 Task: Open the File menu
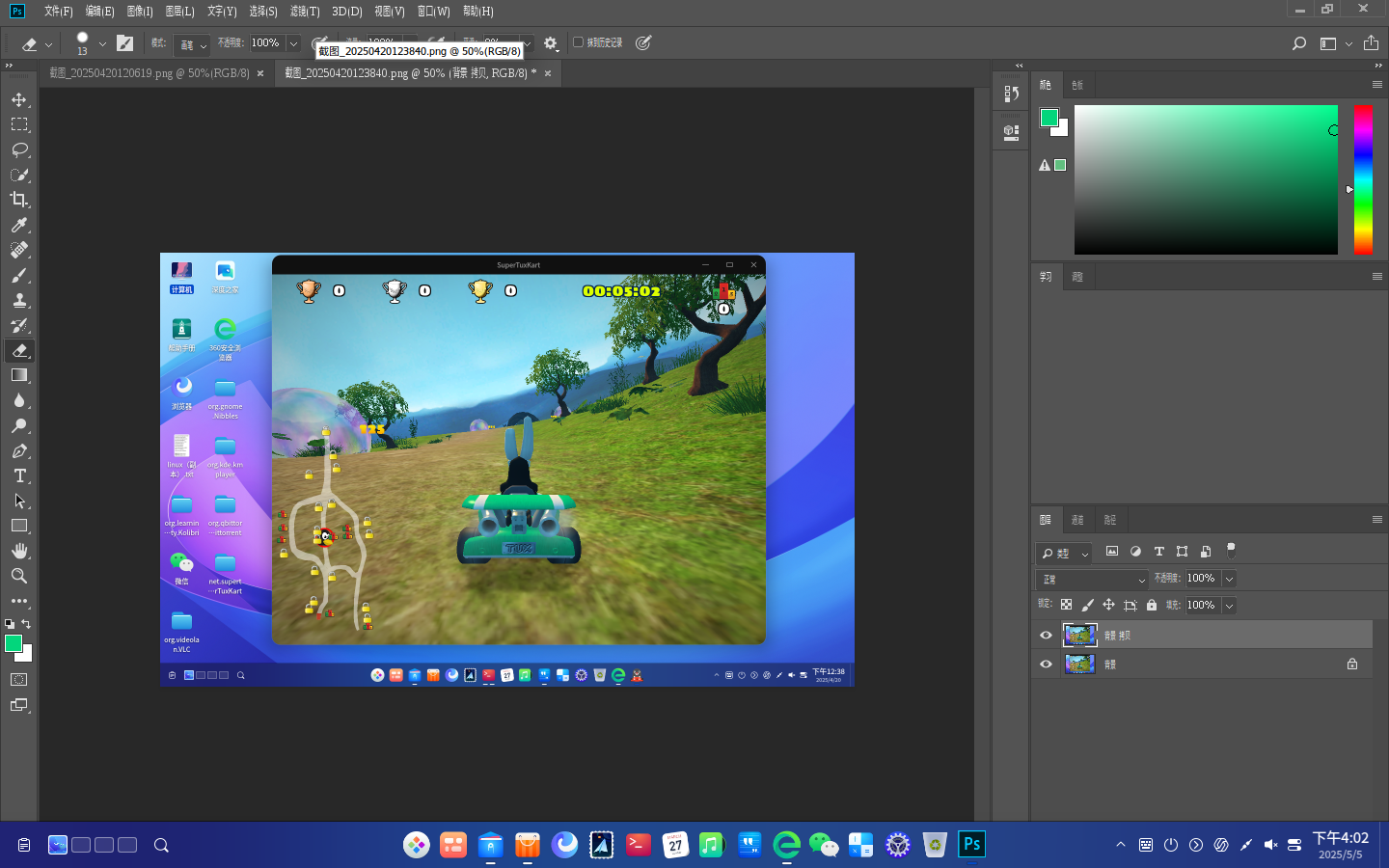click(58, 12)
